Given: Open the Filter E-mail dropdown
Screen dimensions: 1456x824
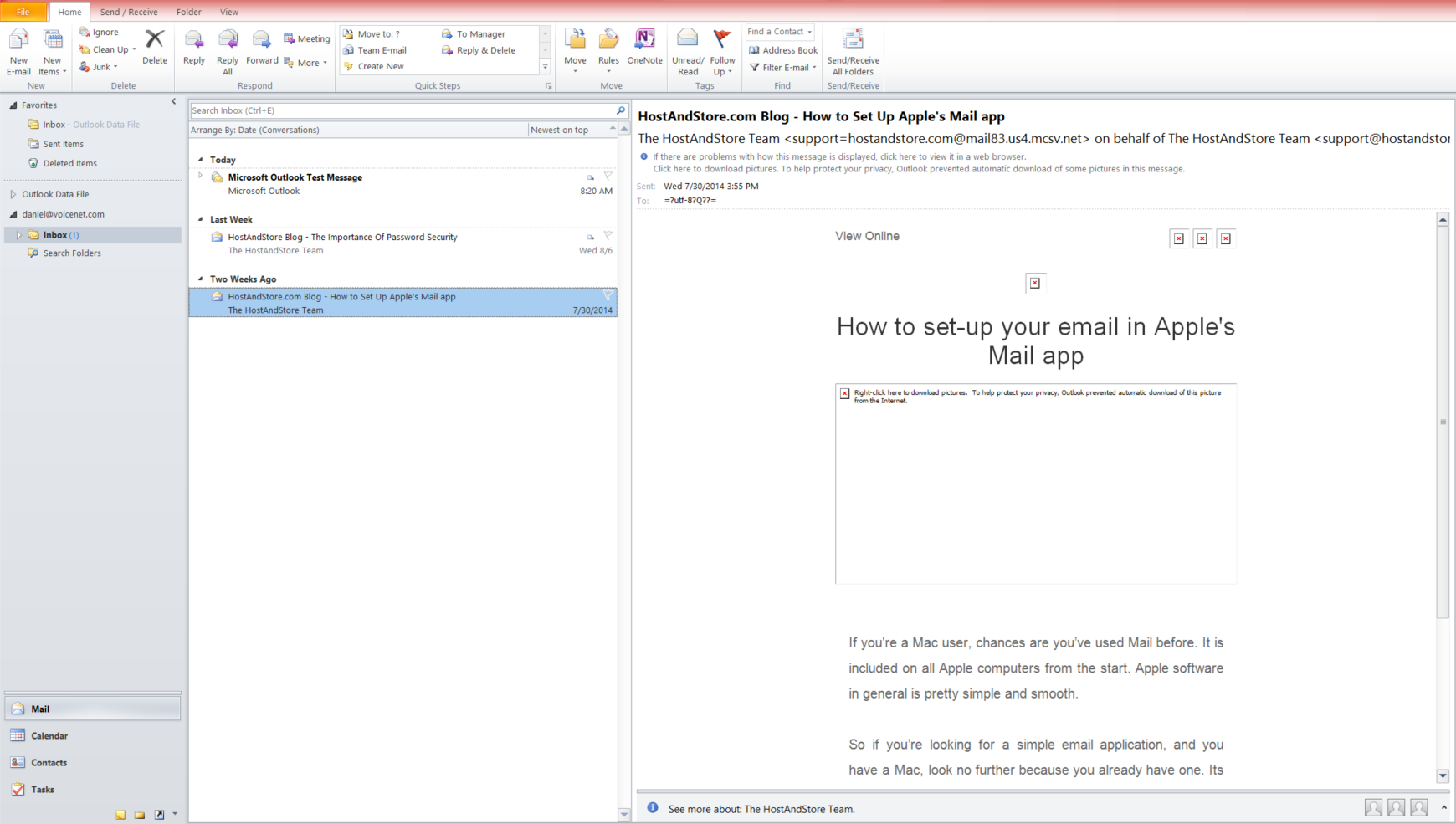Looking at the screenshot, I should (x=783, y=68).
